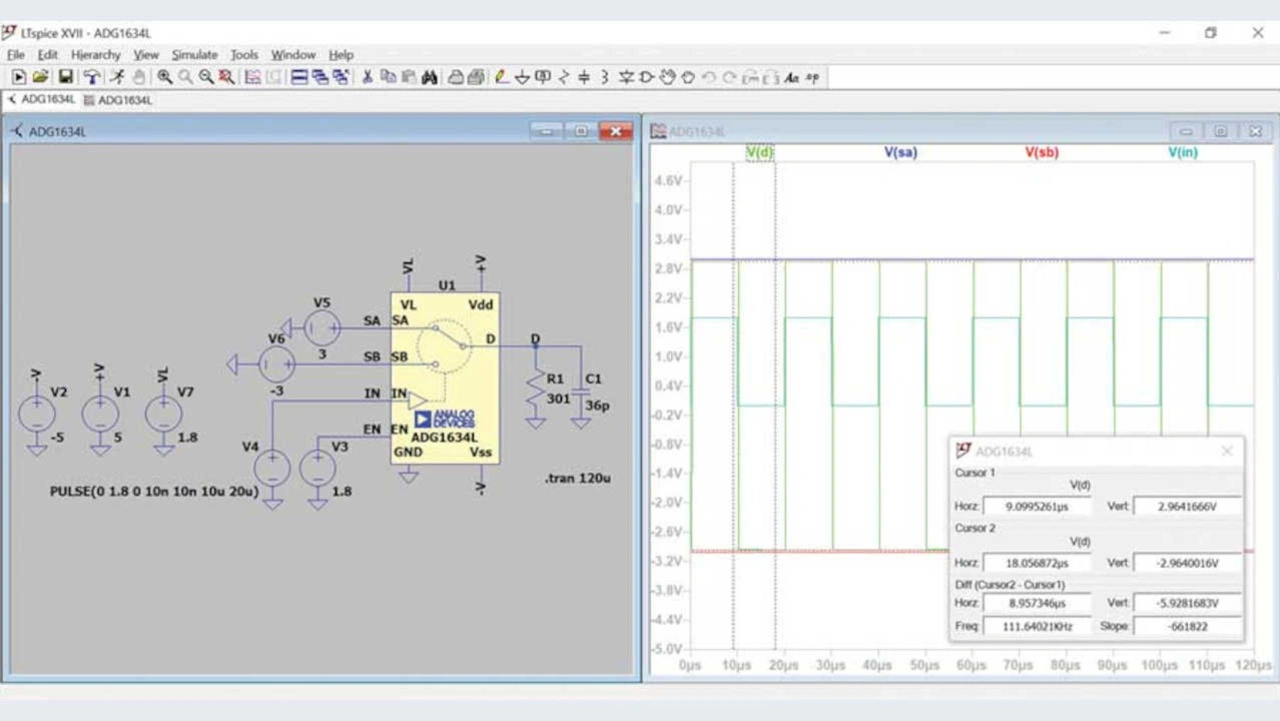
Task: Add a SPICE directive with .op icon
Action: [812, 77]
